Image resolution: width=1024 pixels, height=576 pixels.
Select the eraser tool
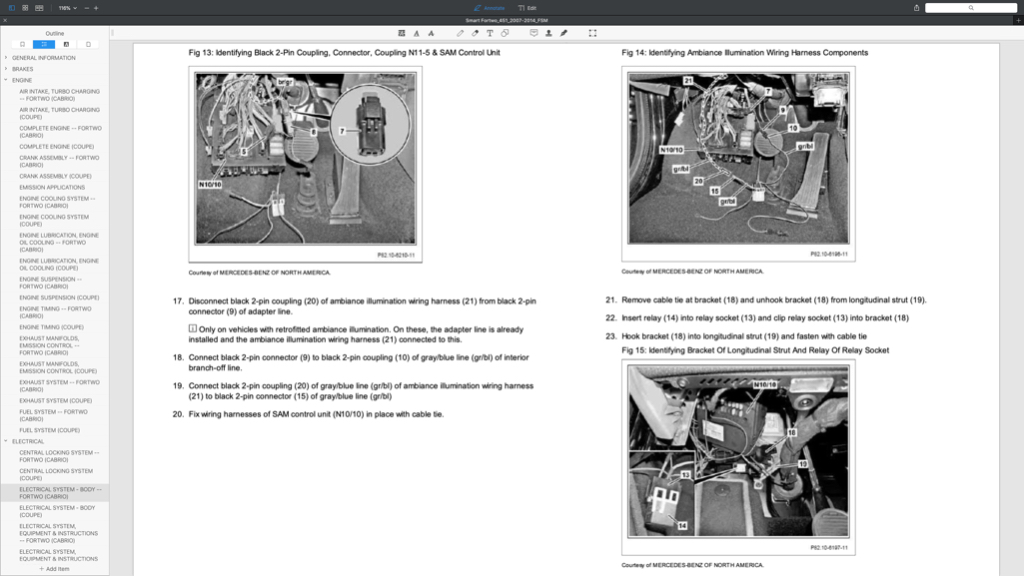(475, 33)
